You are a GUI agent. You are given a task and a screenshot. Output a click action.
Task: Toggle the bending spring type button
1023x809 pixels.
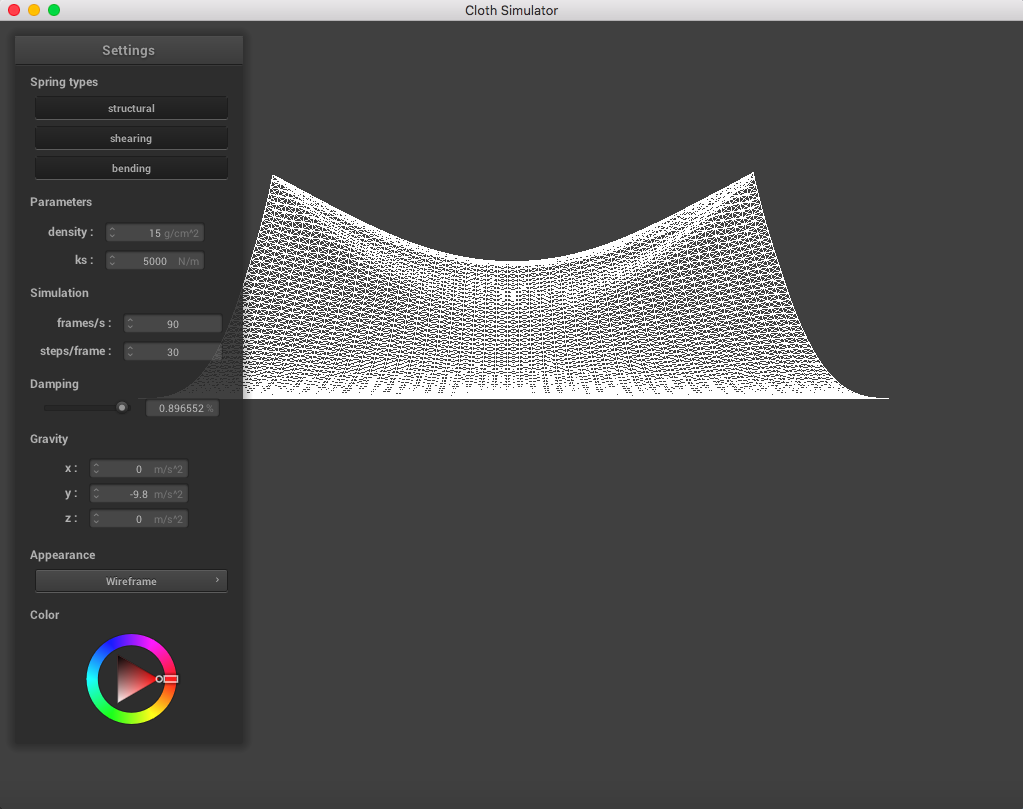(x=131, y=168)
